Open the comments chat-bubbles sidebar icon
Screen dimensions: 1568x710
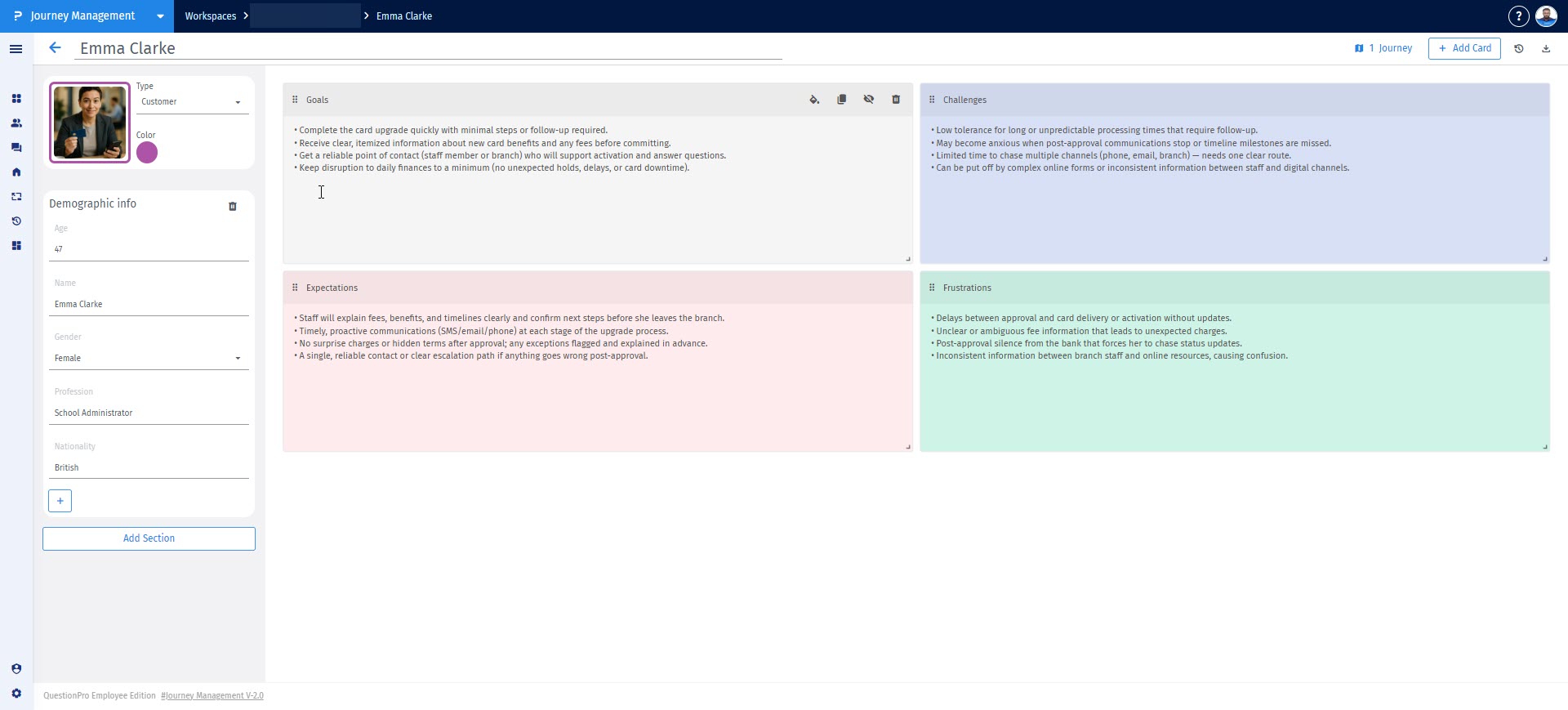(x=16, y=148)
